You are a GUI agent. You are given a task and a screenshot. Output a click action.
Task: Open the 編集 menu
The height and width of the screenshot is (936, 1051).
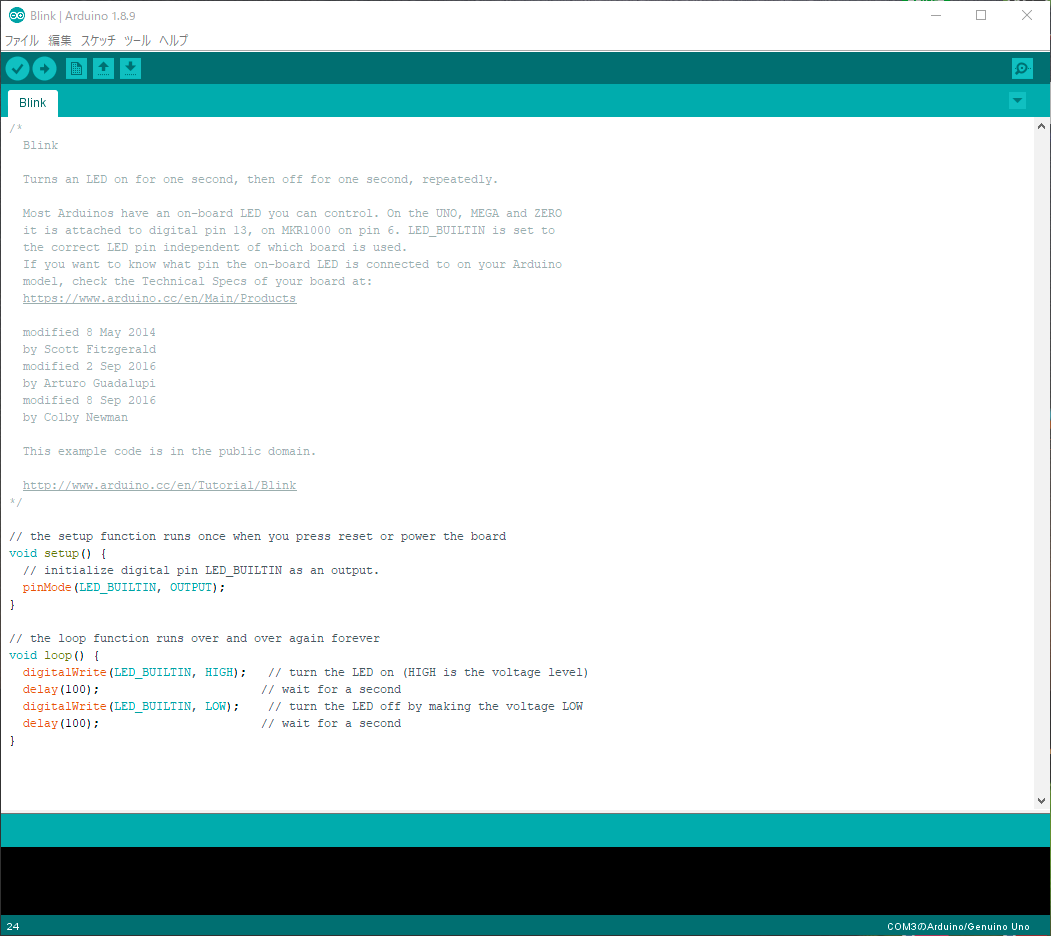tap(60, 40)
